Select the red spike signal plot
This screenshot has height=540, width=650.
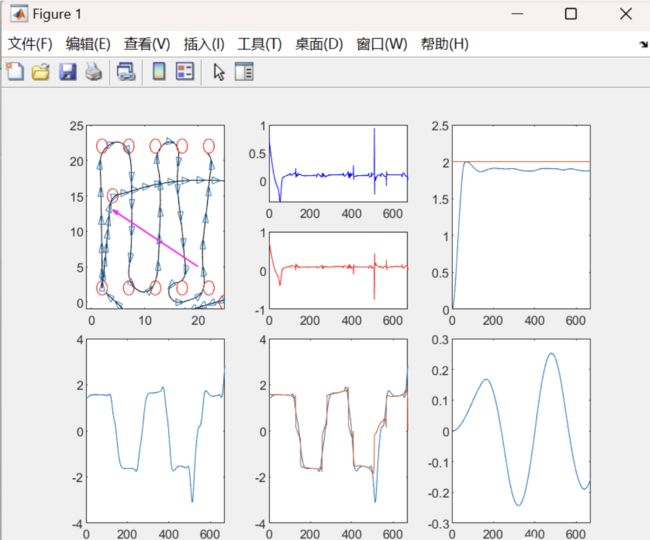(338, 270)
